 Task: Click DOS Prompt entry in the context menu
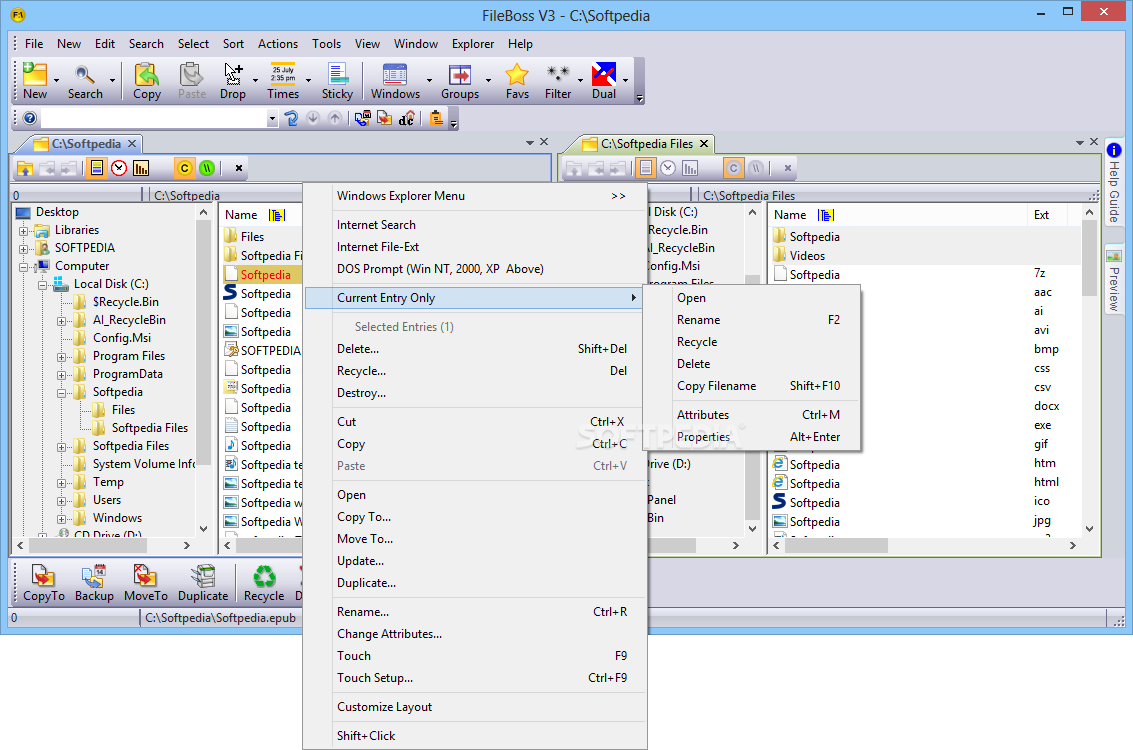[x=475, y=269]
